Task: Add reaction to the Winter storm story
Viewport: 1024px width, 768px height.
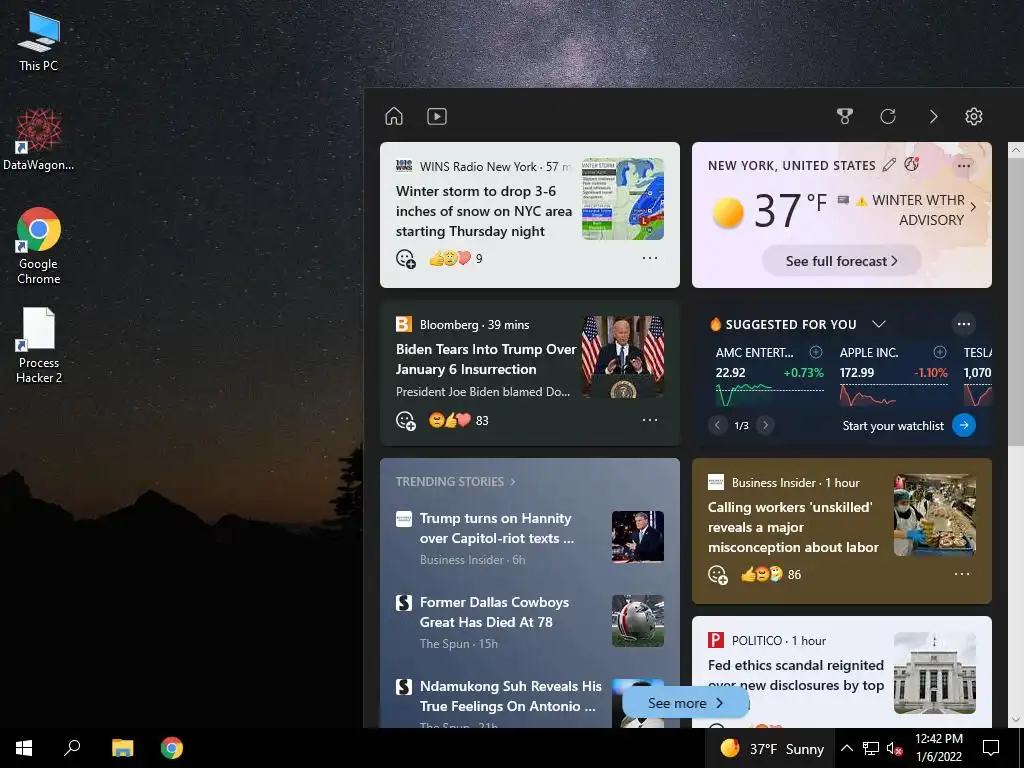Action: coord(406,259)
